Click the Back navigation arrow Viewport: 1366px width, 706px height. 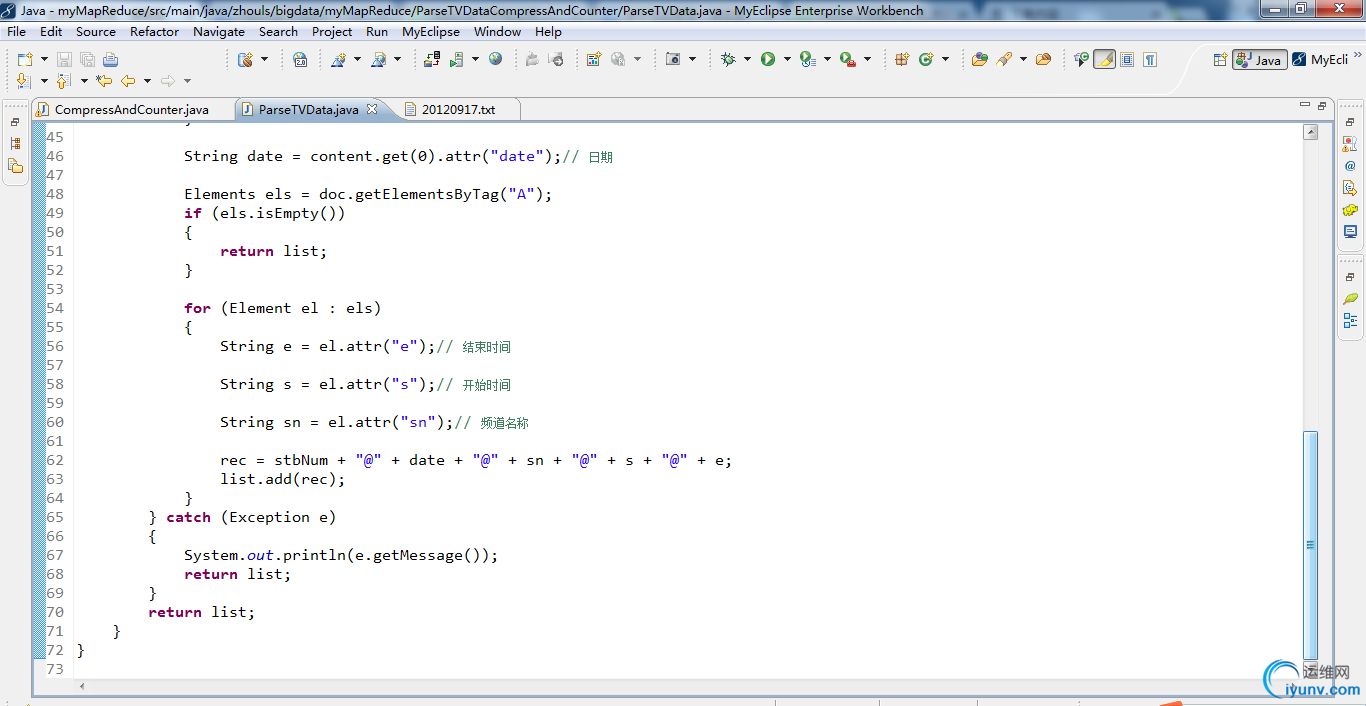[x=128, y=81]
